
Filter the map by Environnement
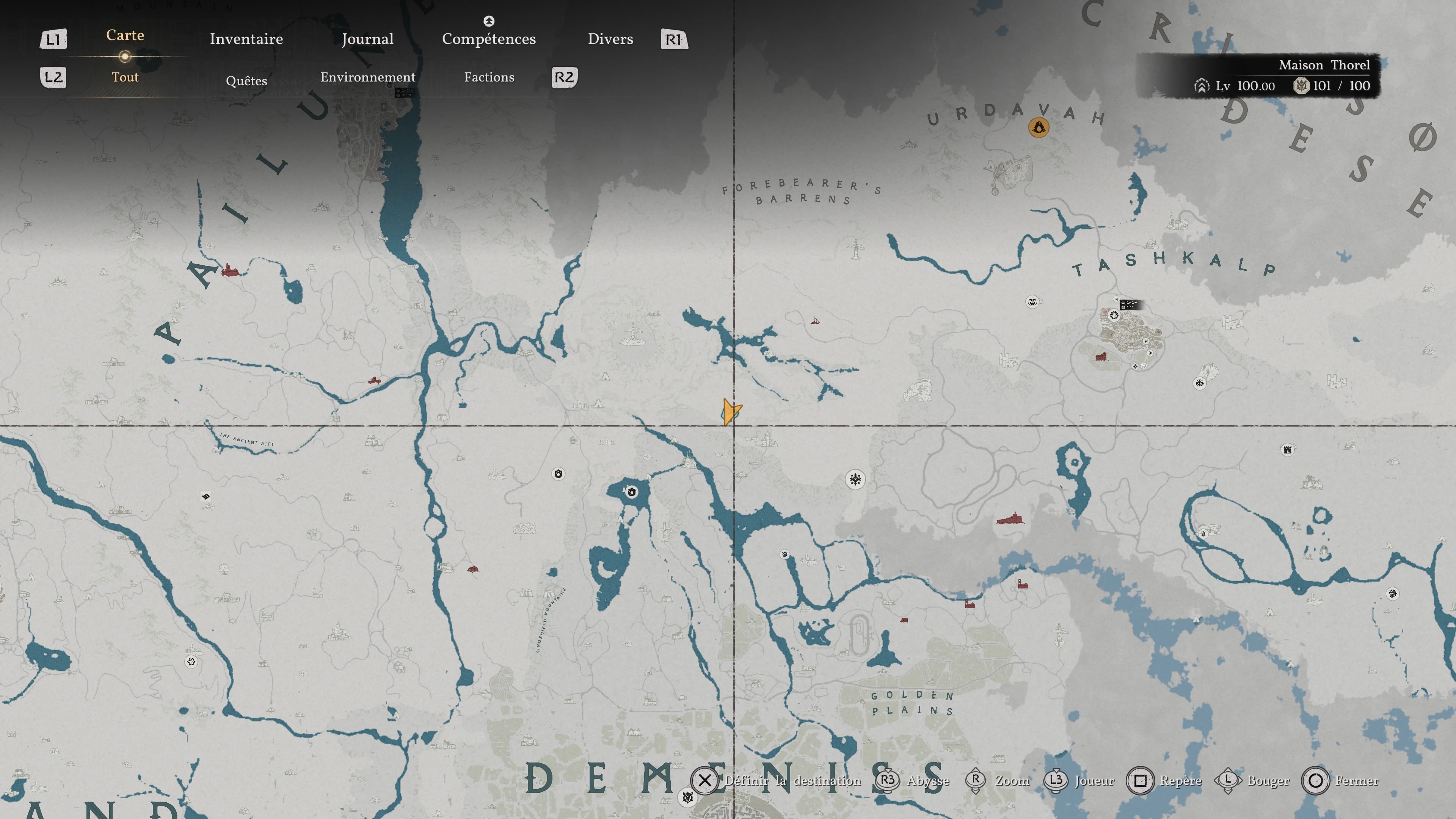pyautogui.click(x=368, y=77)
